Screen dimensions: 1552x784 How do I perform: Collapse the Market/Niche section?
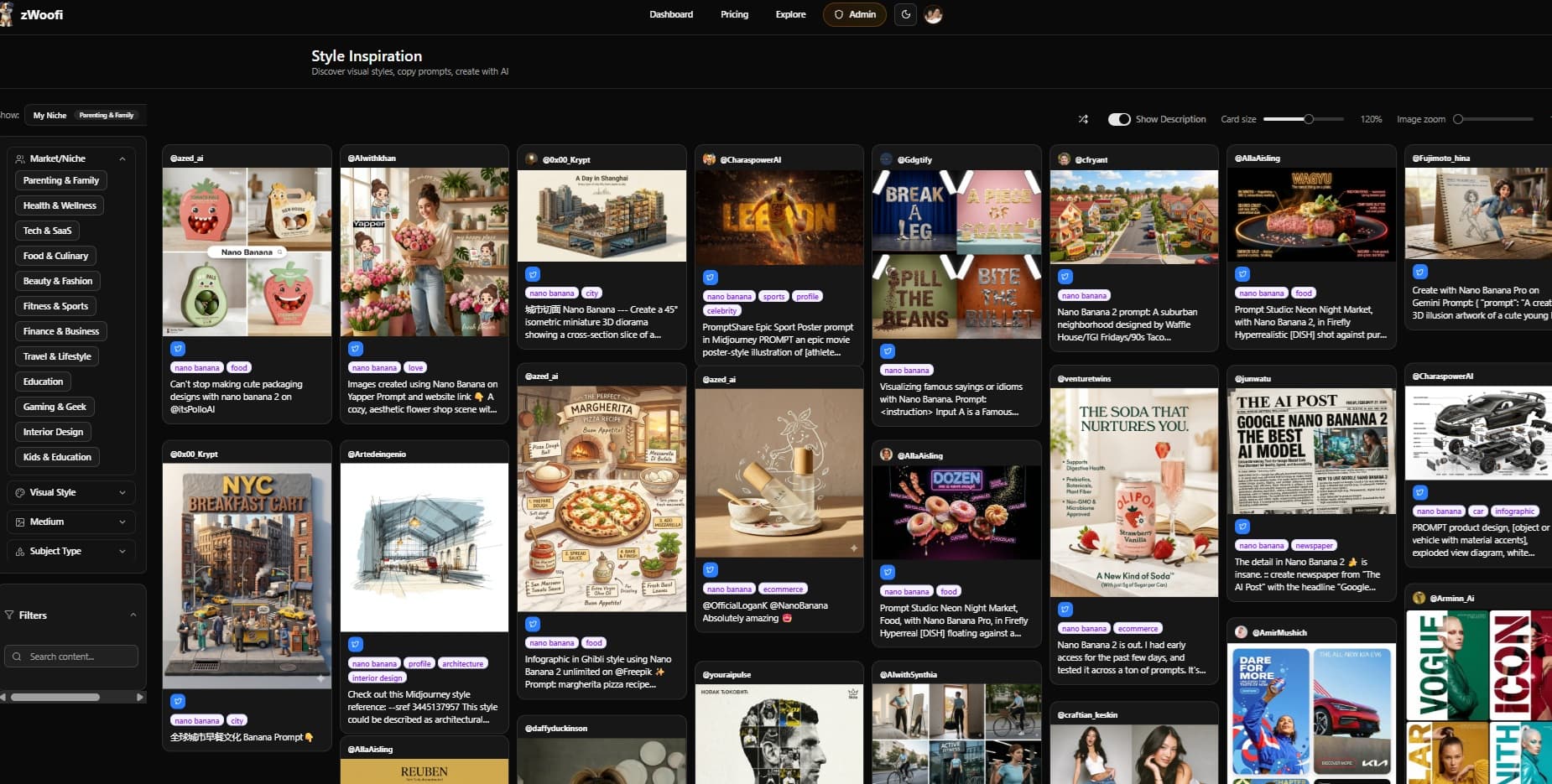pyautogui.click(x=71, y=158)
